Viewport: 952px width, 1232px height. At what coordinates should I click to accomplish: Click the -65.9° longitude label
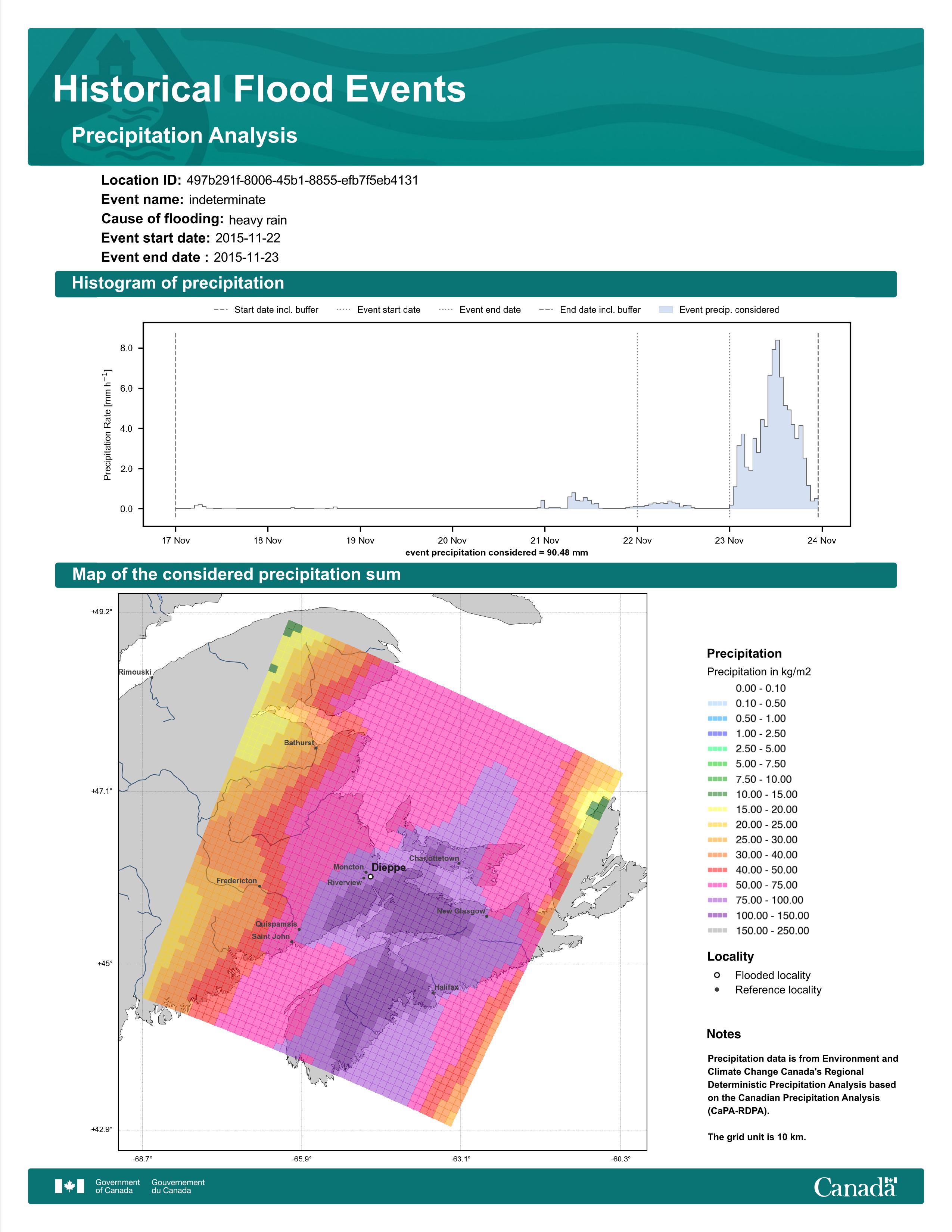pyautogui.click(x=301, y=1159)
